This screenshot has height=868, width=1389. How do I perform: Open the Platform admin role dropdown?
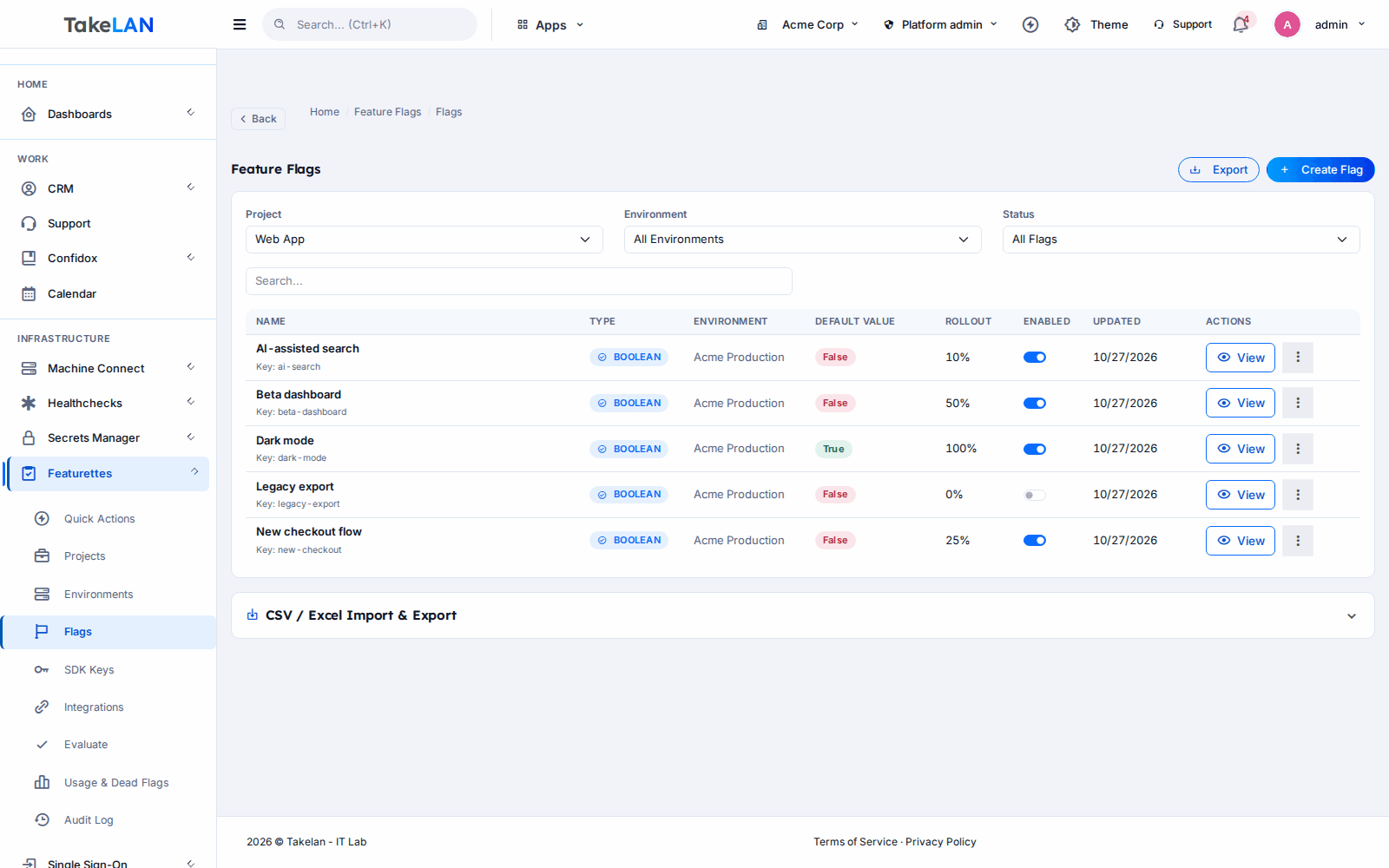pyautogui.click(x=941, y=24)
